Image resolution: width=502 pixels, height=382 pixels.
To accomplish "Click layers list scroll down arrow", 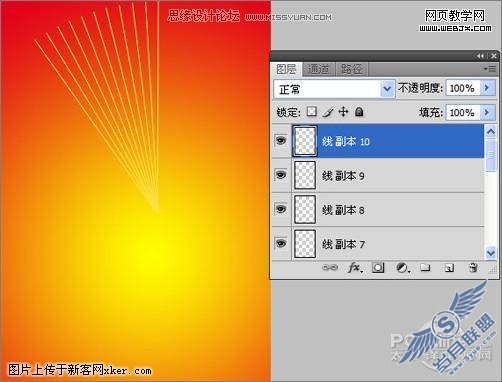I will 491,252.
